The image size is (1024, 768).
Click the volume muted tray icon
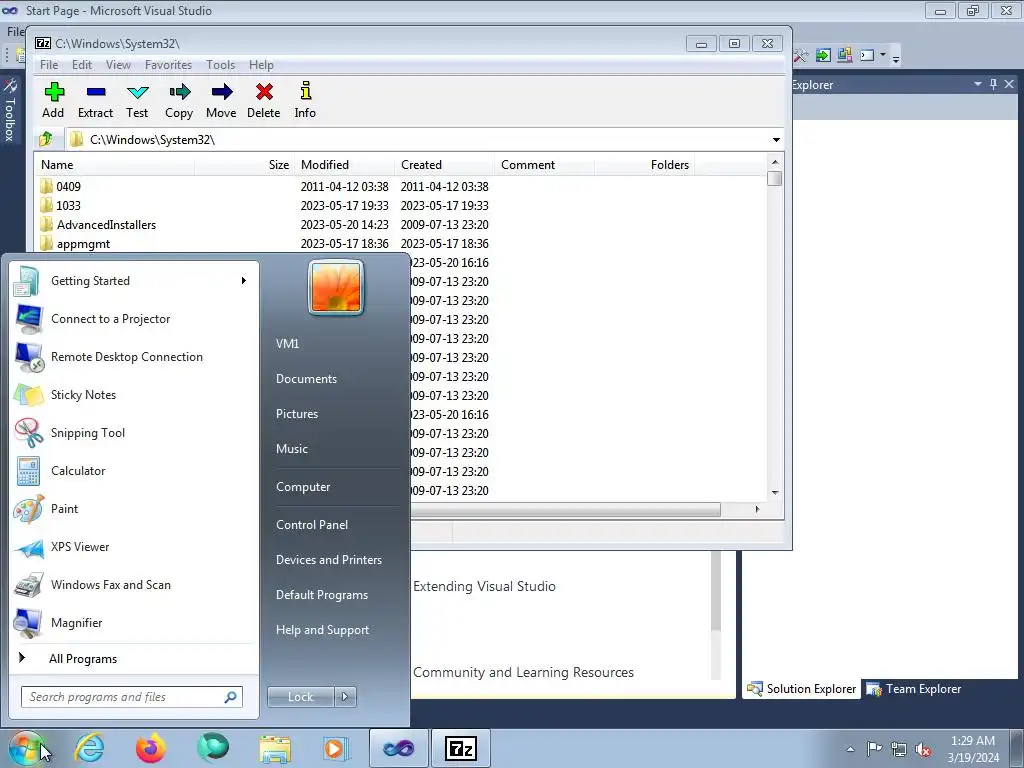(x=923, y=749)
